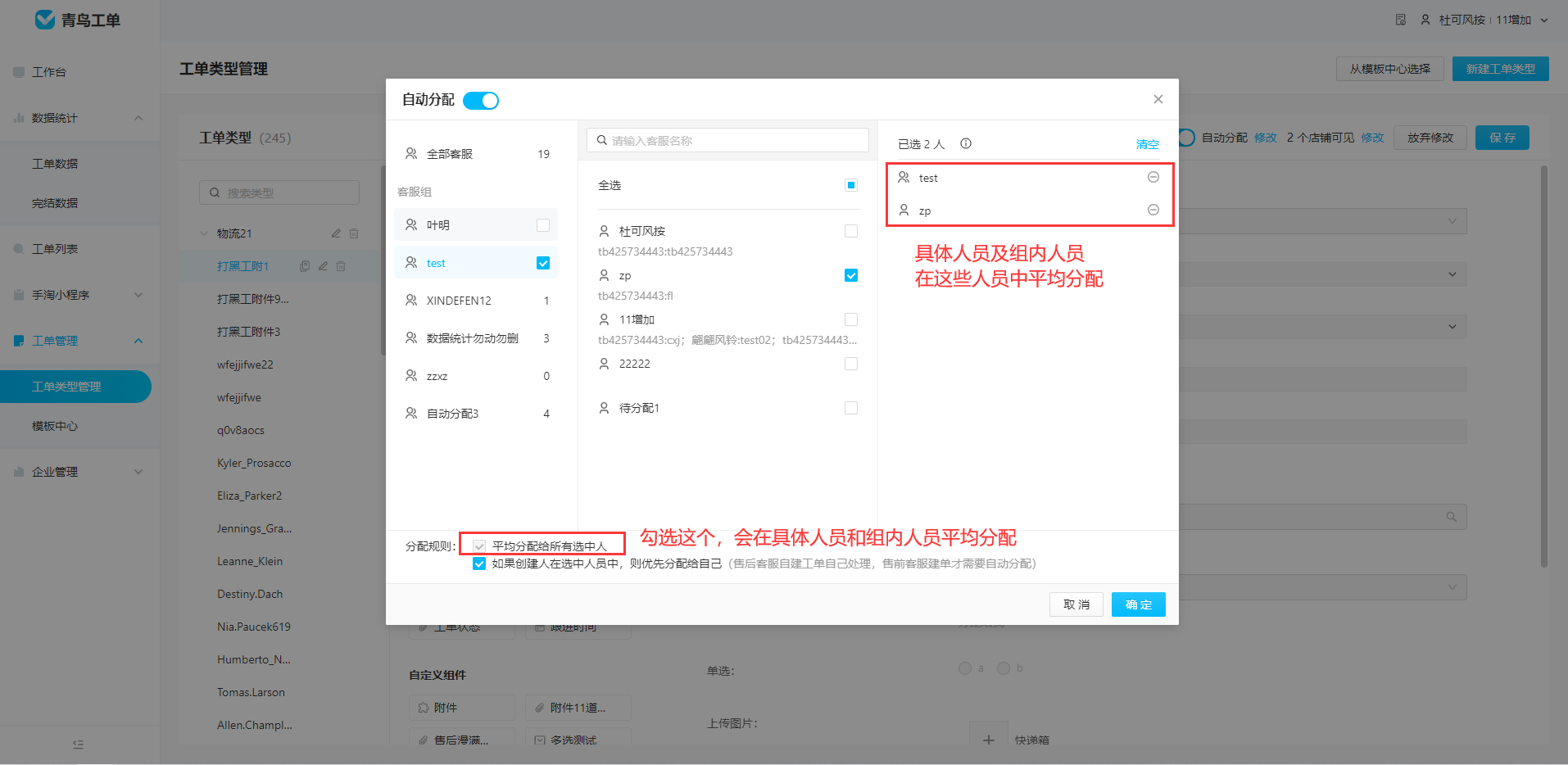The width and height of the screenshot is (1568, 765).
Task: Open 完结数据 page
Action: coord(55,203)
